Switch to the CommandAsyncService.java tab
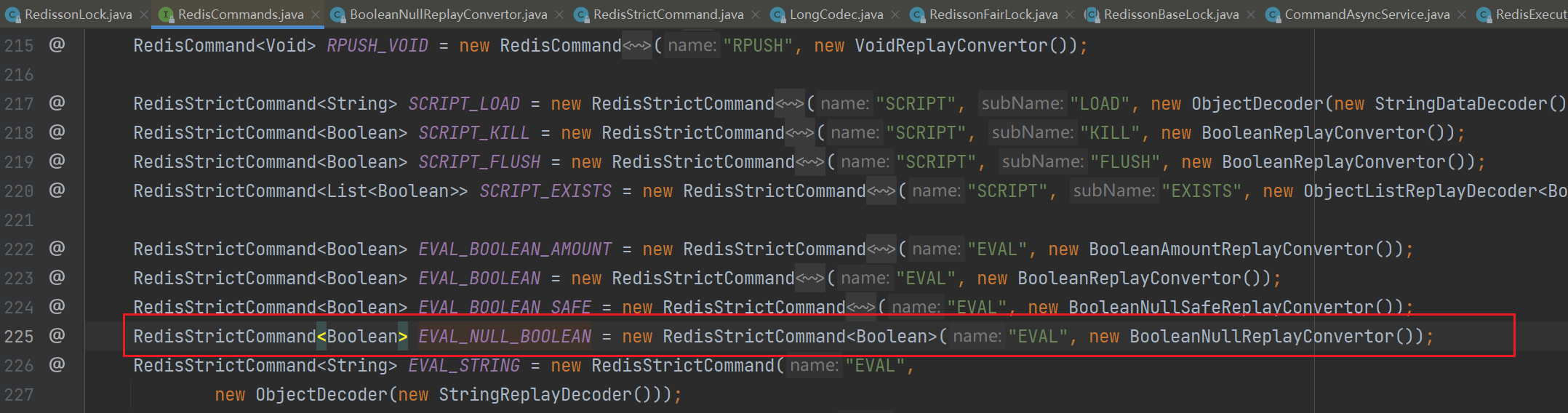1568x413 pixels. point(1367,15)
